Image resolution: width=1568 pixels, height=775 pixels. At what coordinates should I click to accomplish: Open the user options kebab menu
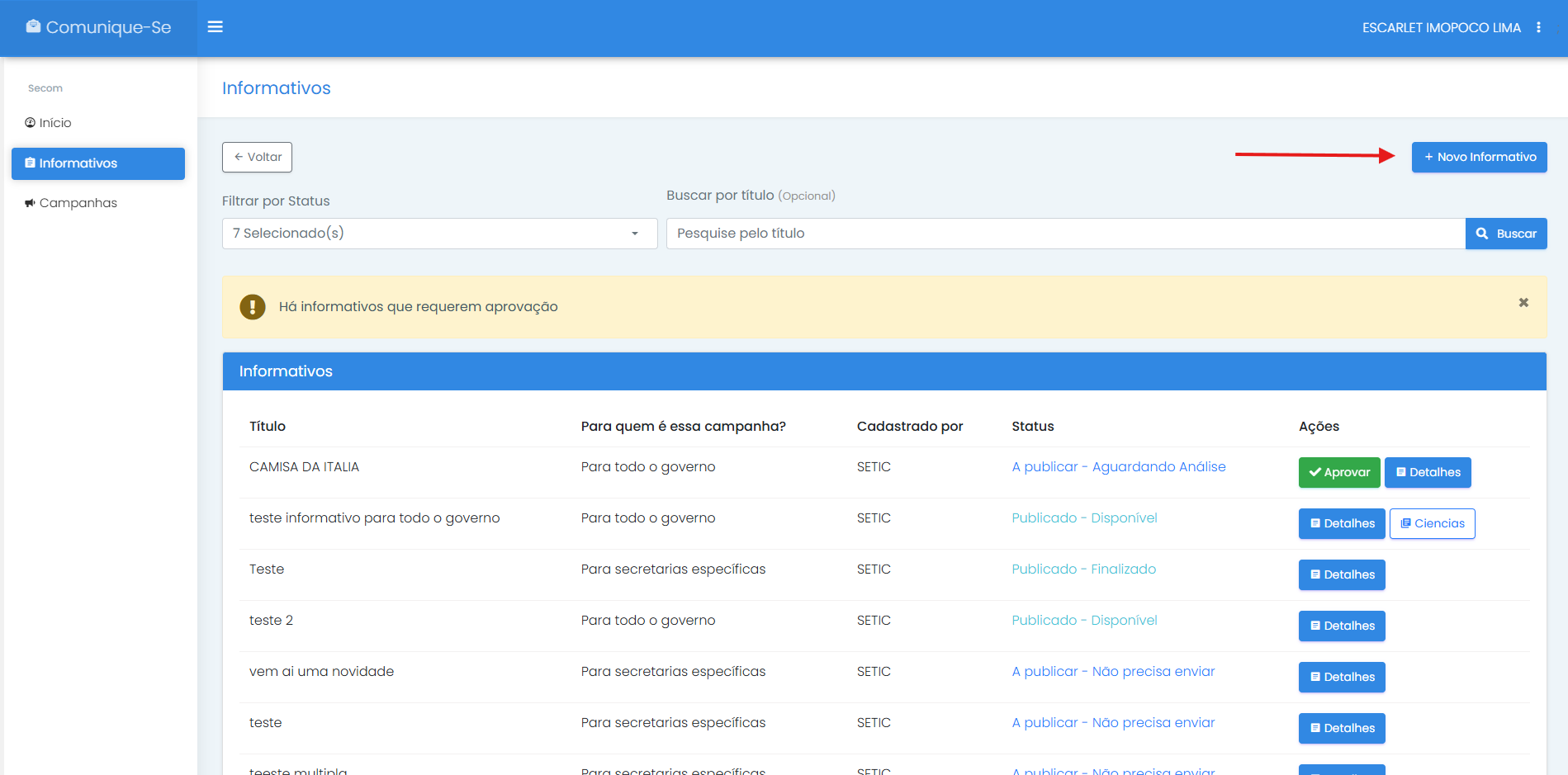(1538, 27)
